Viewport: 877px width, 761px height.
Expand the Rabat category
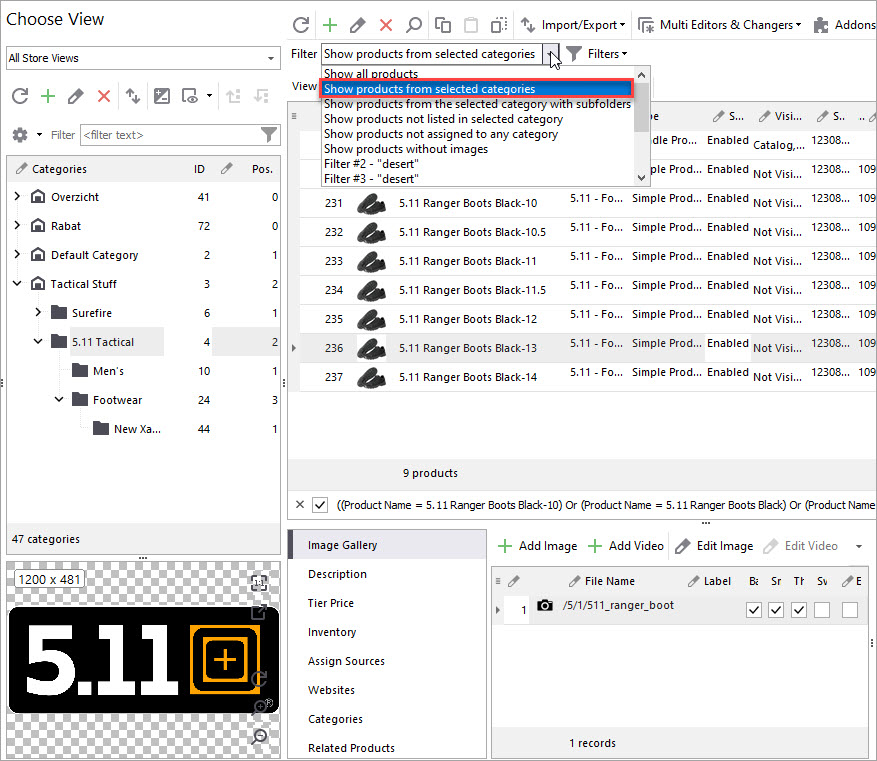click(17, 225)
